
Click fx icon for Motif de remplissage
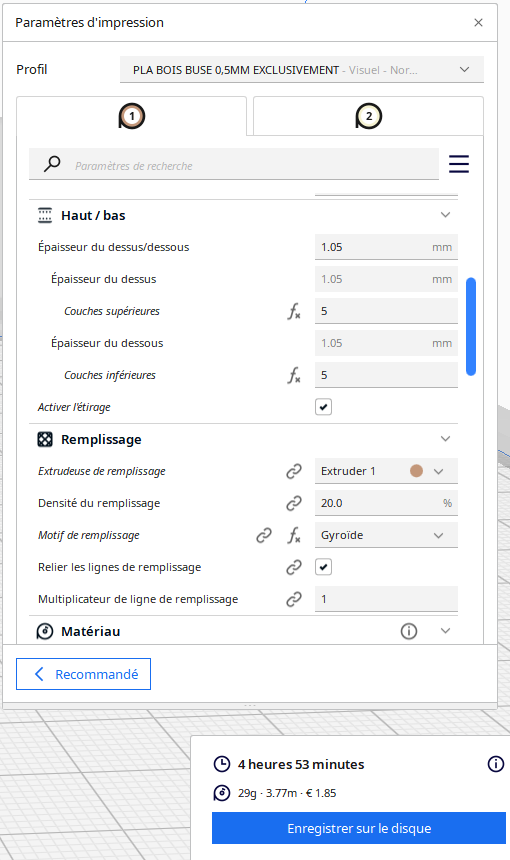coord(294,536)
